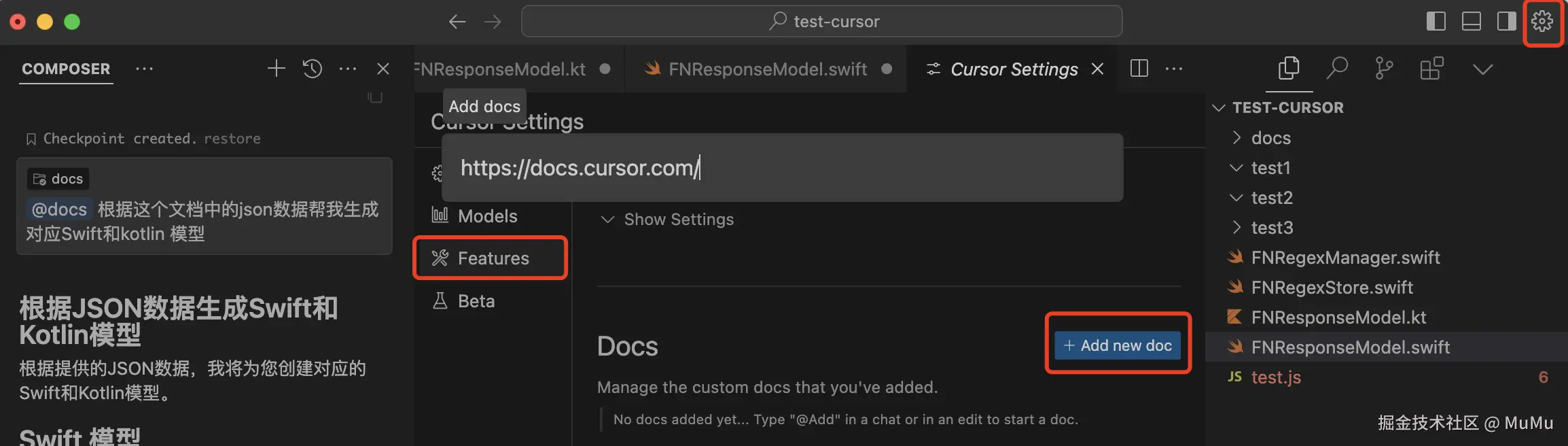
Task: Open the Extensions blocks icon
Action: click(x=1431, y=69)
